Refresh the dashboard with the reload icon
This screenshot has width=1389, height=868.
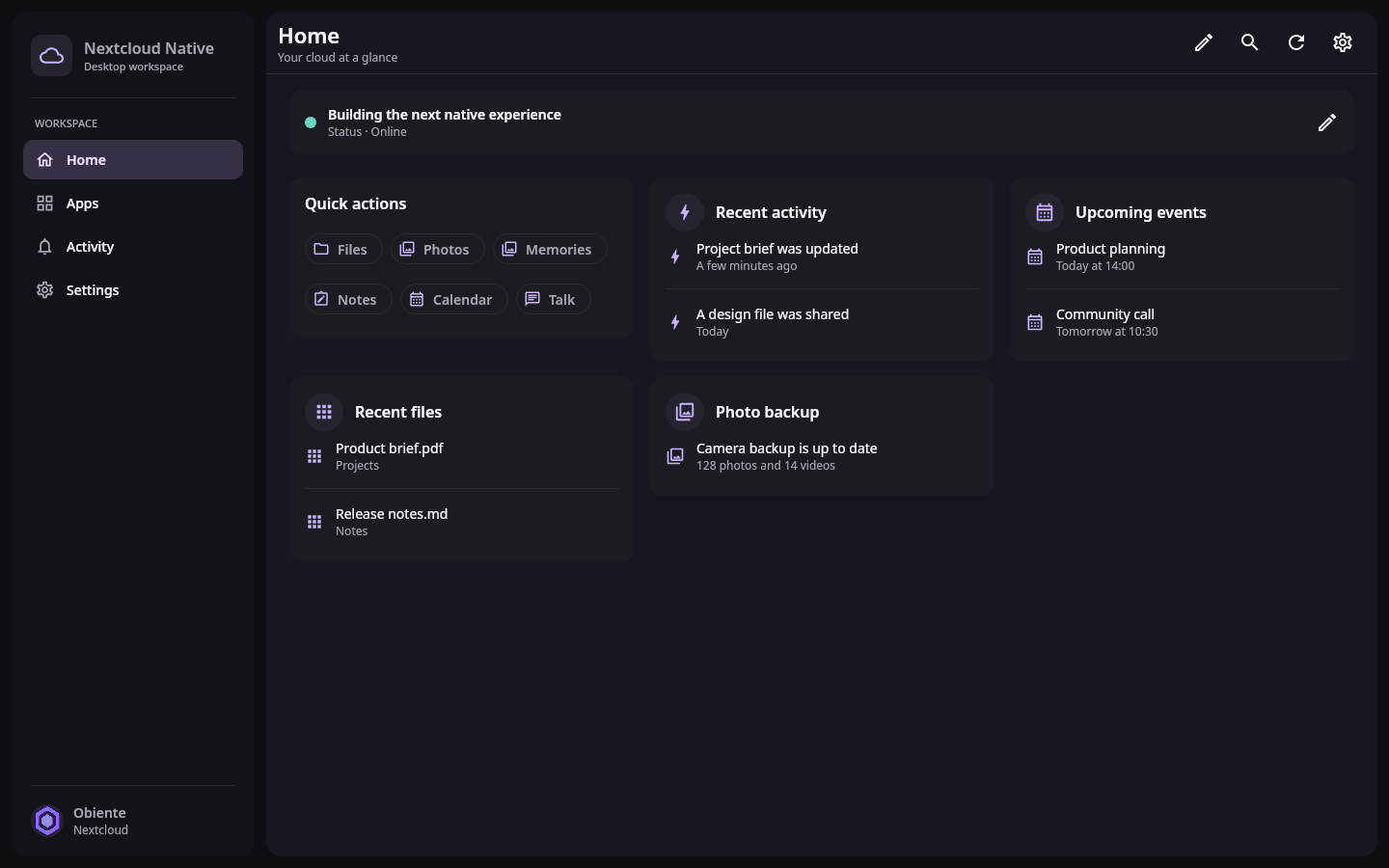coord(1295,42)
